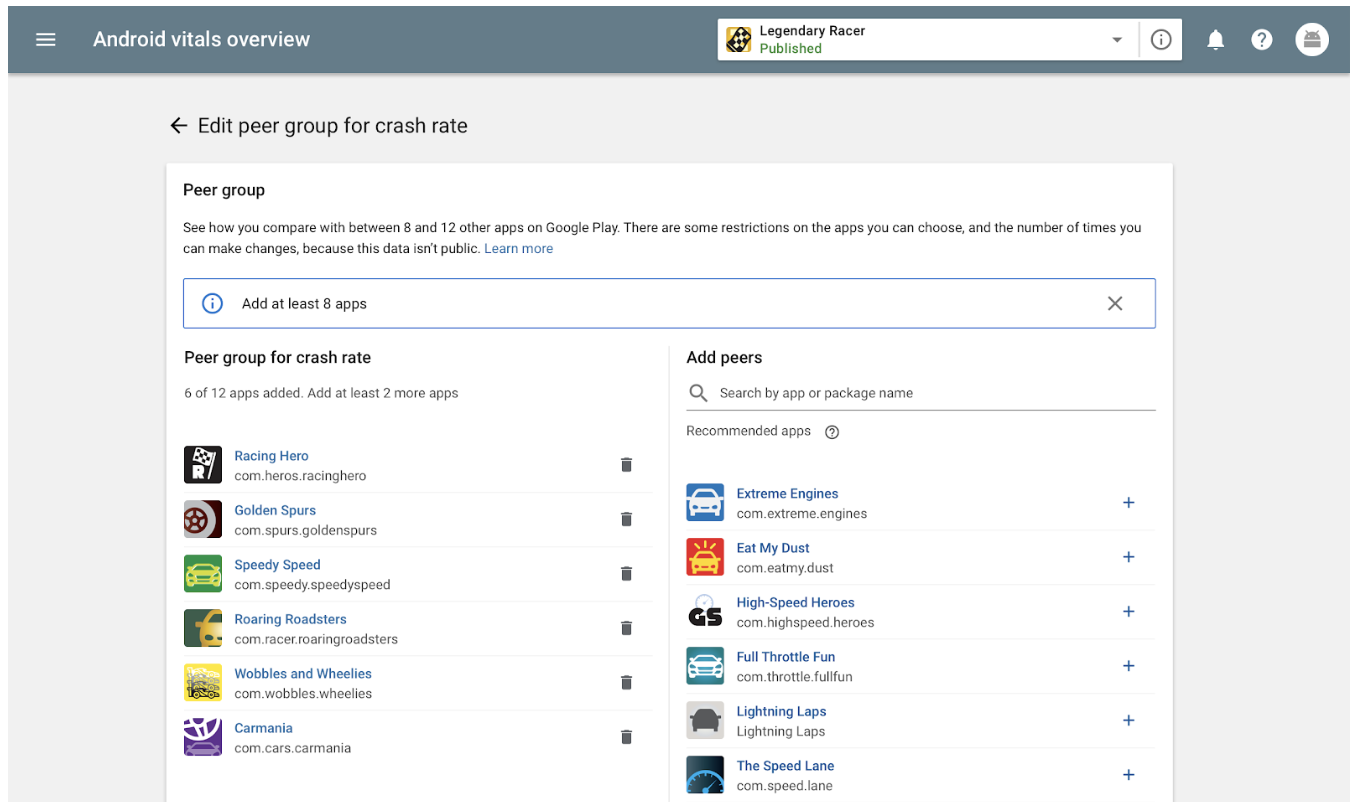Open the Roaring Roadsters app link
The height and width of the screenshot is (808, 1358).
click(x=290, y=619)
